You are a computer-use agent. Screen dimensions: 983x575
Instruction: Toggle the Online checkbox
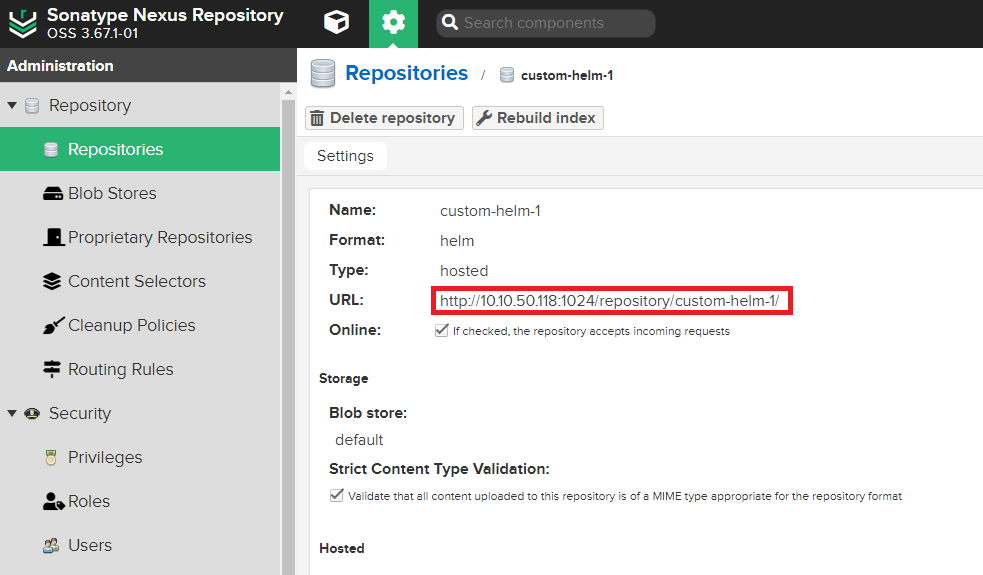click(441, 330)
